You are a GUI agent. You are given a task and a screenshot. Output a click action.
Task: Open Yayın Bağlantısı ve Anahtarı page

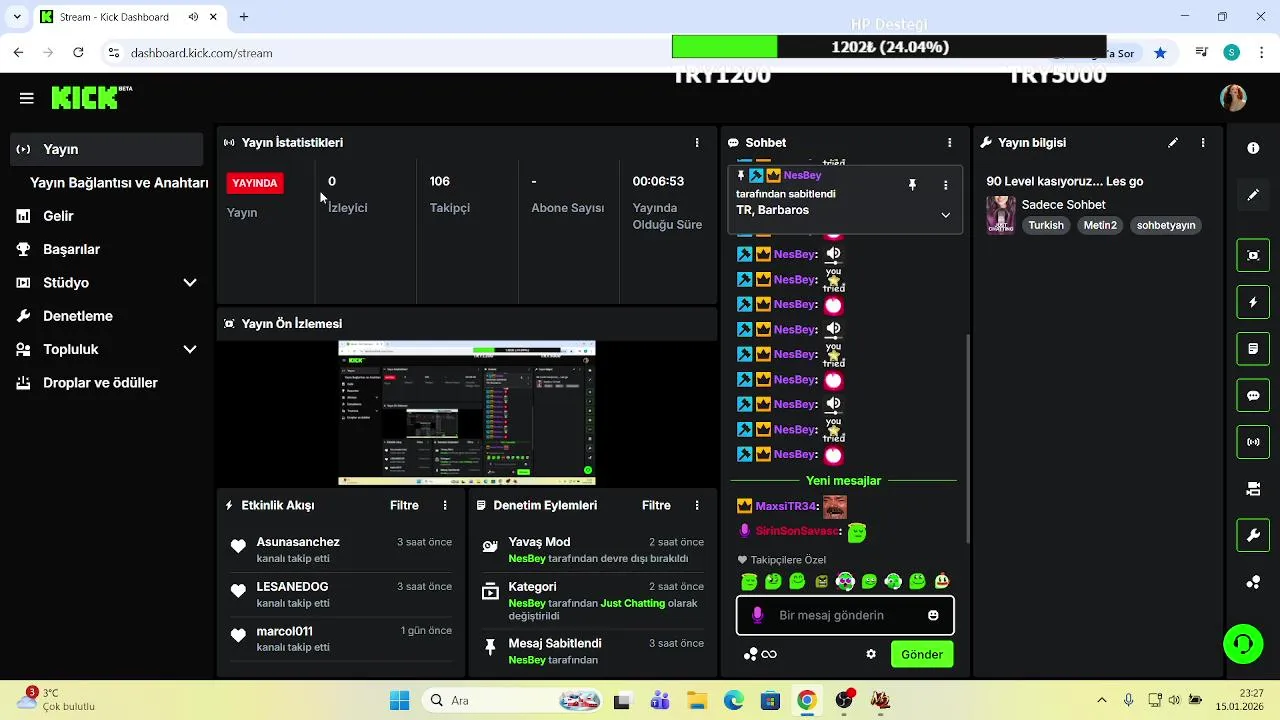(x=119, y=183)
